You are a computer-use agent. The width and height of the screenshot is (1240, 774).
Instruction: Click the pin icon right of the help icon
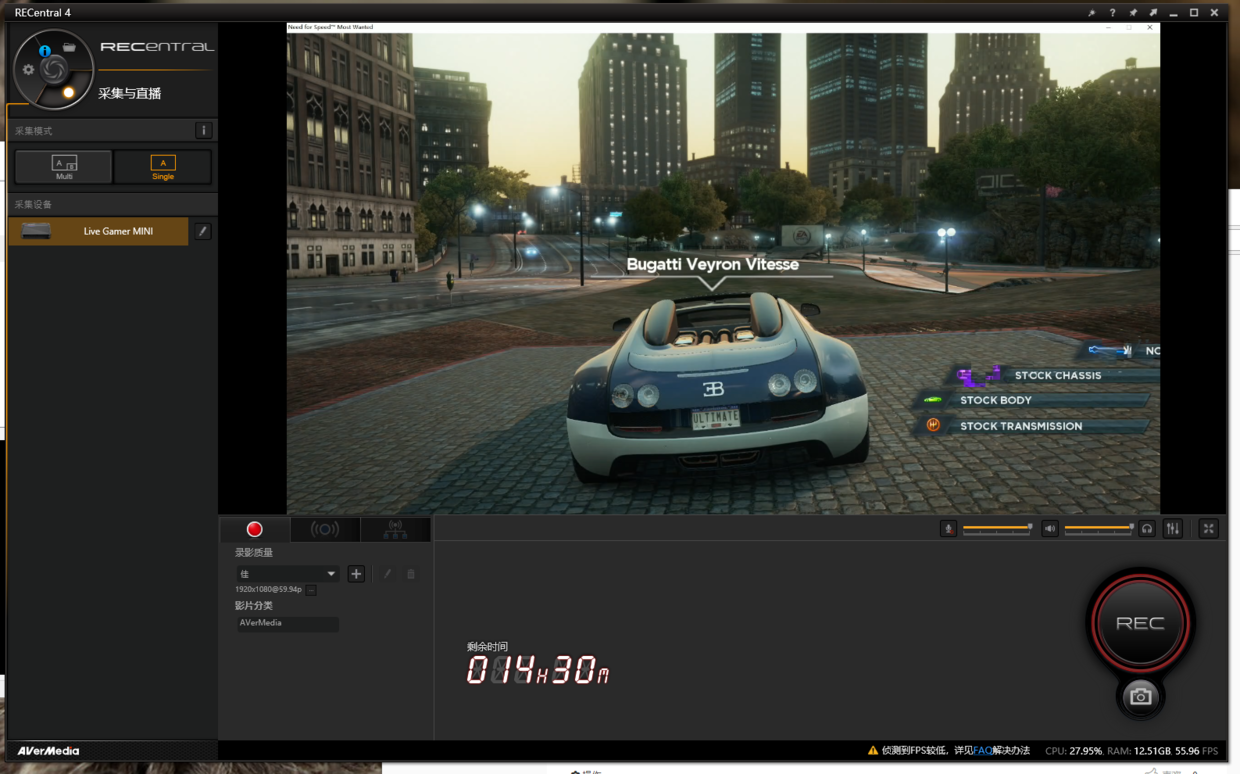click(x=1133, y=13)
